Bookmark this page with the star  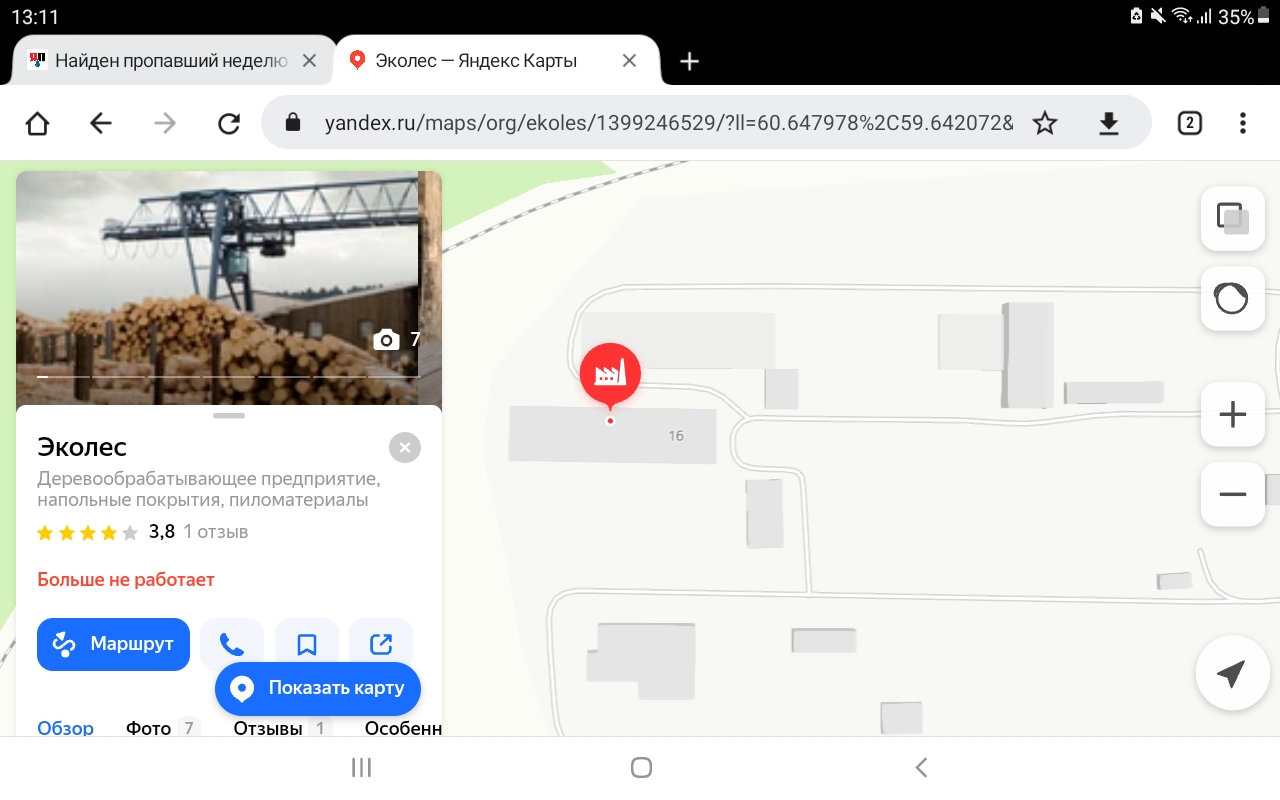pyautogui.click(x=1045, y=123)
